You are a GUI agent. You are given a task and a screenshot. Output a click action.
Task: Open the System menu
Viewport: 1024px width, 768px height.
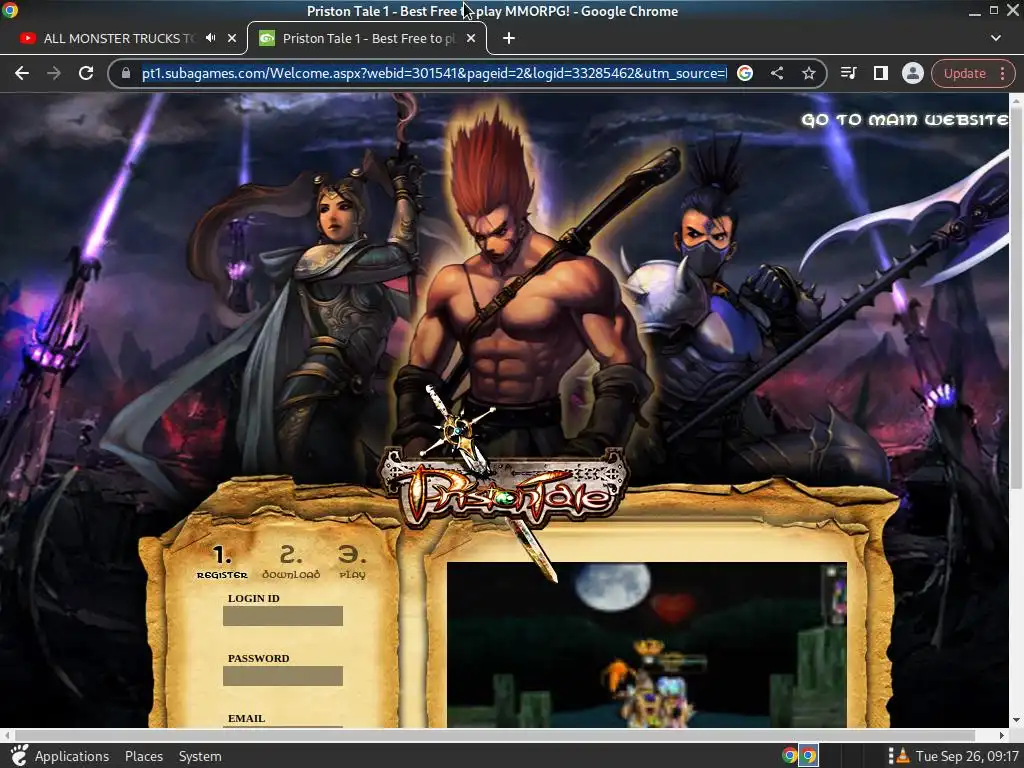200,756
